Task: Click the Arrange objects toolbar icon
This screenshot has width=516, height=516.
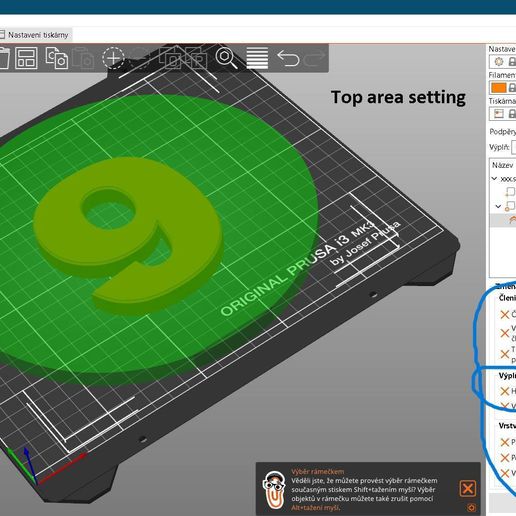Action: click(26, 58)
